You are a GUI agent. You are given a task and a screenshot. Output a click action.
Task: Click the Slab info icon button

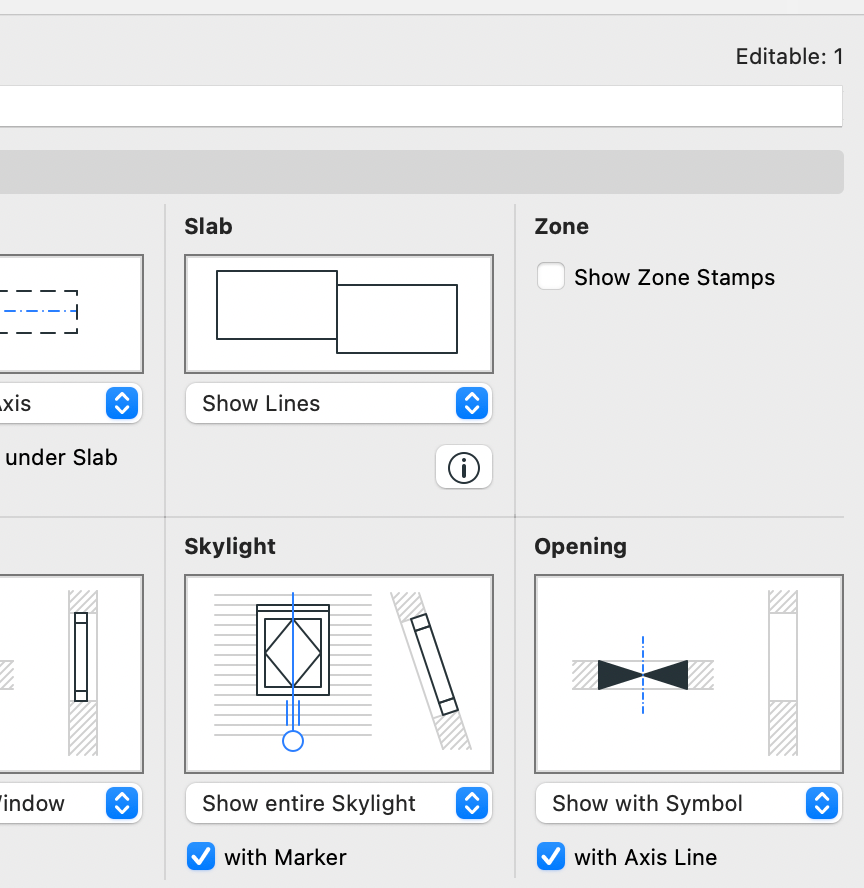click(x=464, y=467)
